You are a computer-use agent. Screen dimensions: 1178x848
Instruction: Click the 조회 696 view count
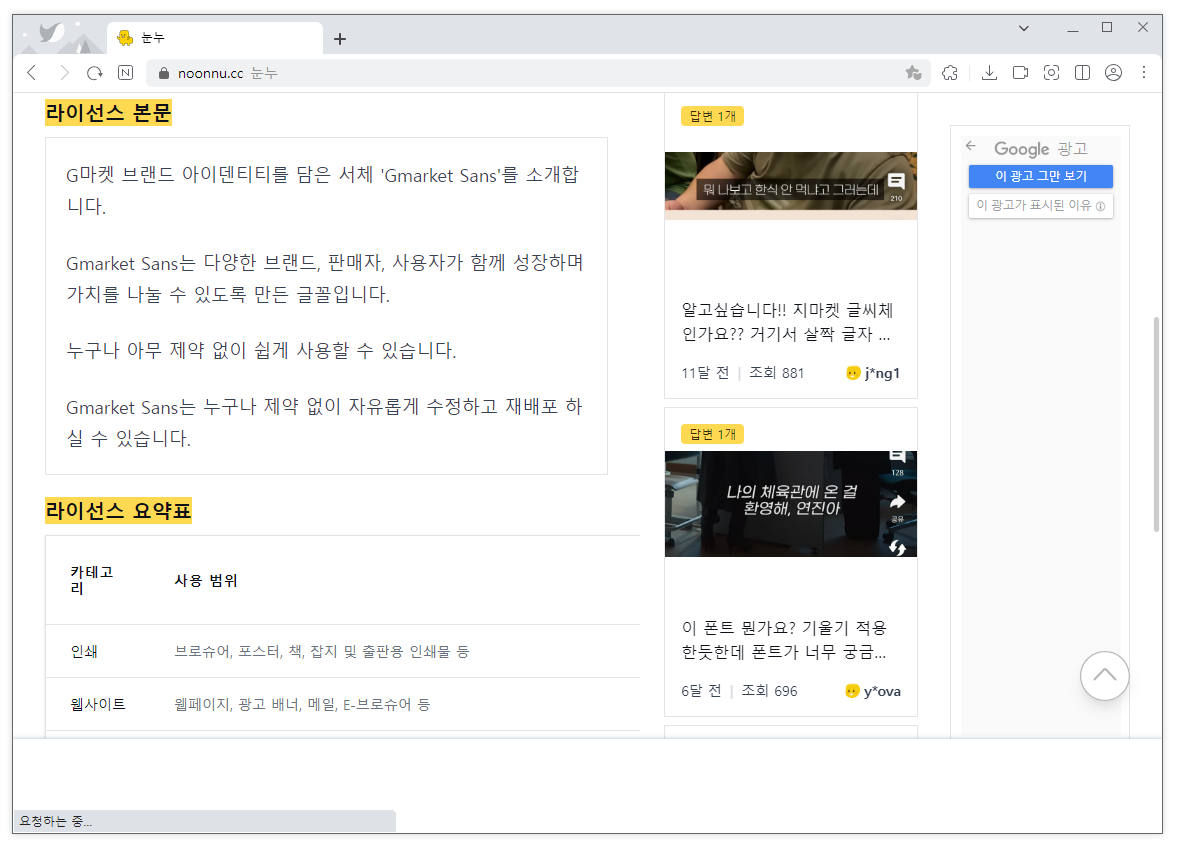click(769, 691)
